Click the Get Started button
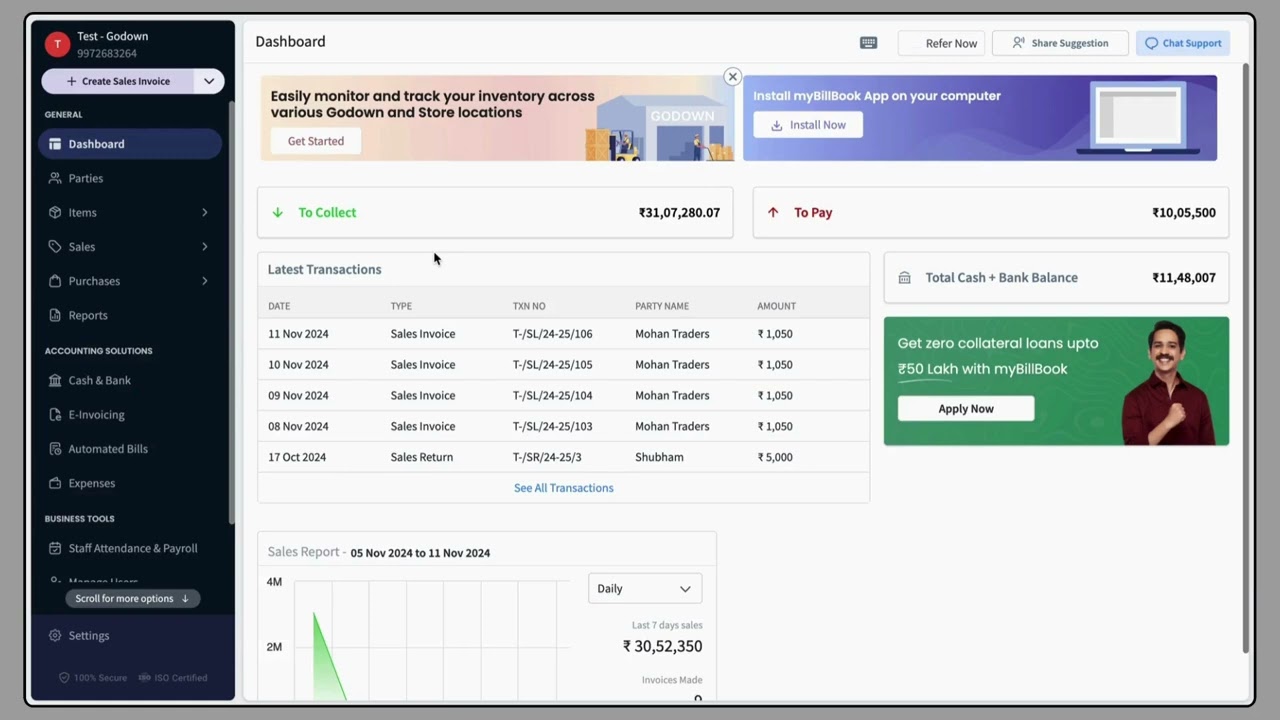Image resolution: width=1280 pixels, height=720 pixels. point(316,141)
